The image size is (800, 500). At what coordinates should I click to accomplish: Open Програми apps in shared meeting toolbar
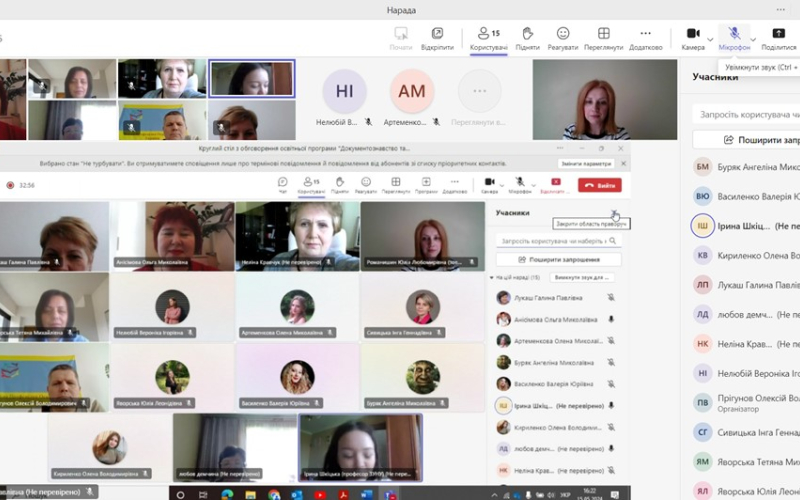coord(426,185)
